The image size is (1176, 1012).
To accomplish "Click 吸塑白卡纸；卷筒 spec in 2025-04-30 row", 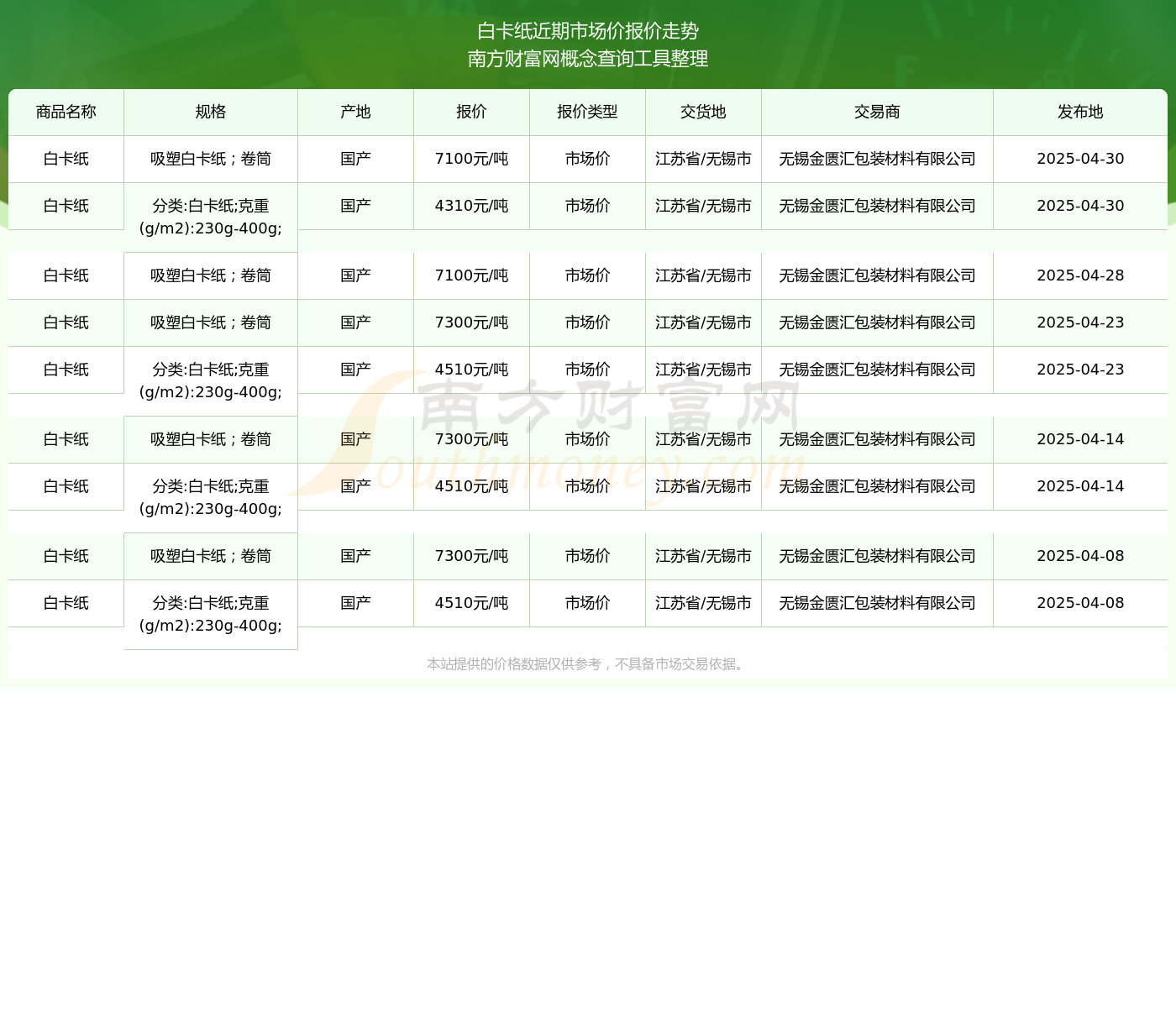I will (x=211, y=159).
